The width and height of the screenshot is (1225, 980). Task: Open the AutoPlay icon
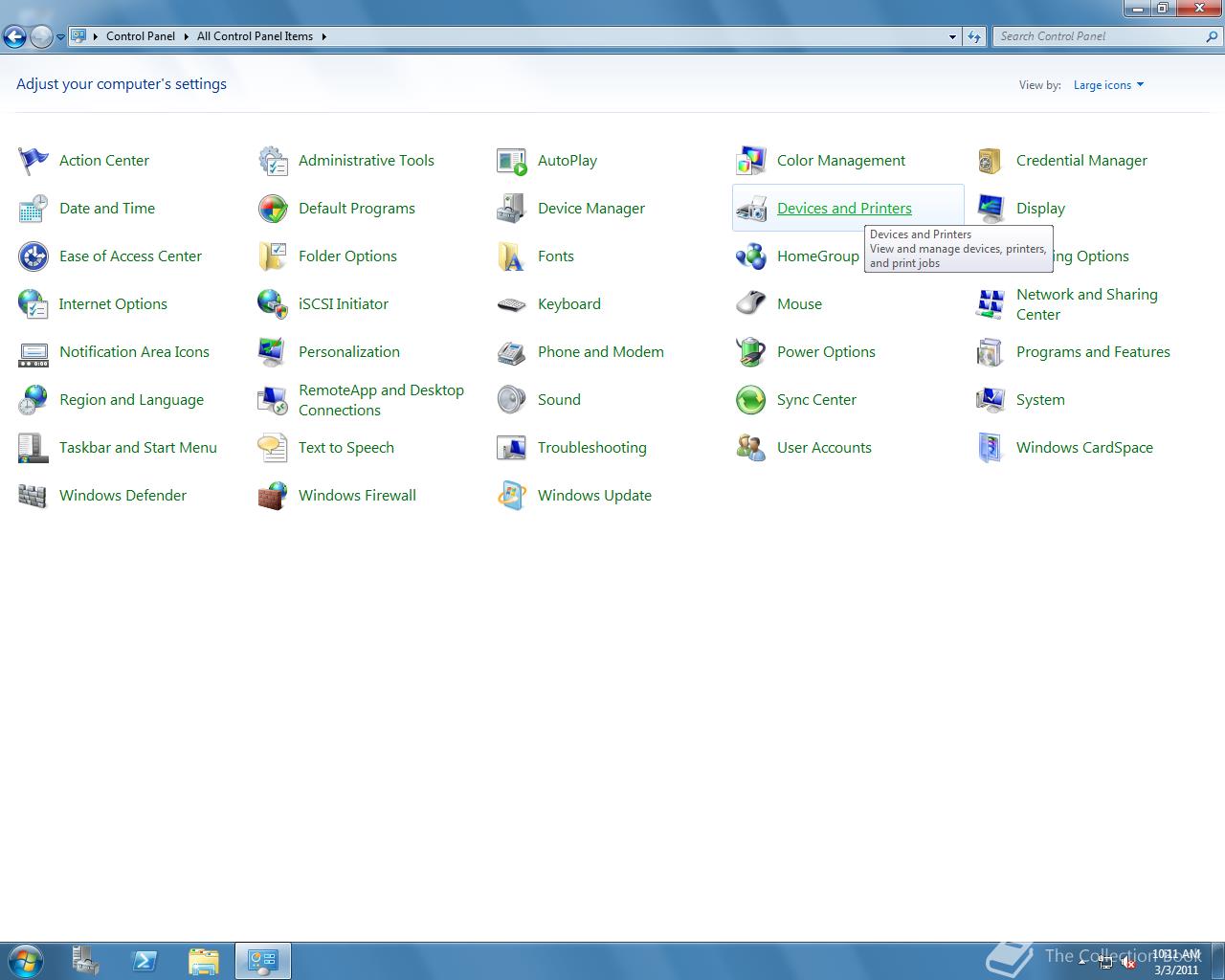tap(512, 161)
